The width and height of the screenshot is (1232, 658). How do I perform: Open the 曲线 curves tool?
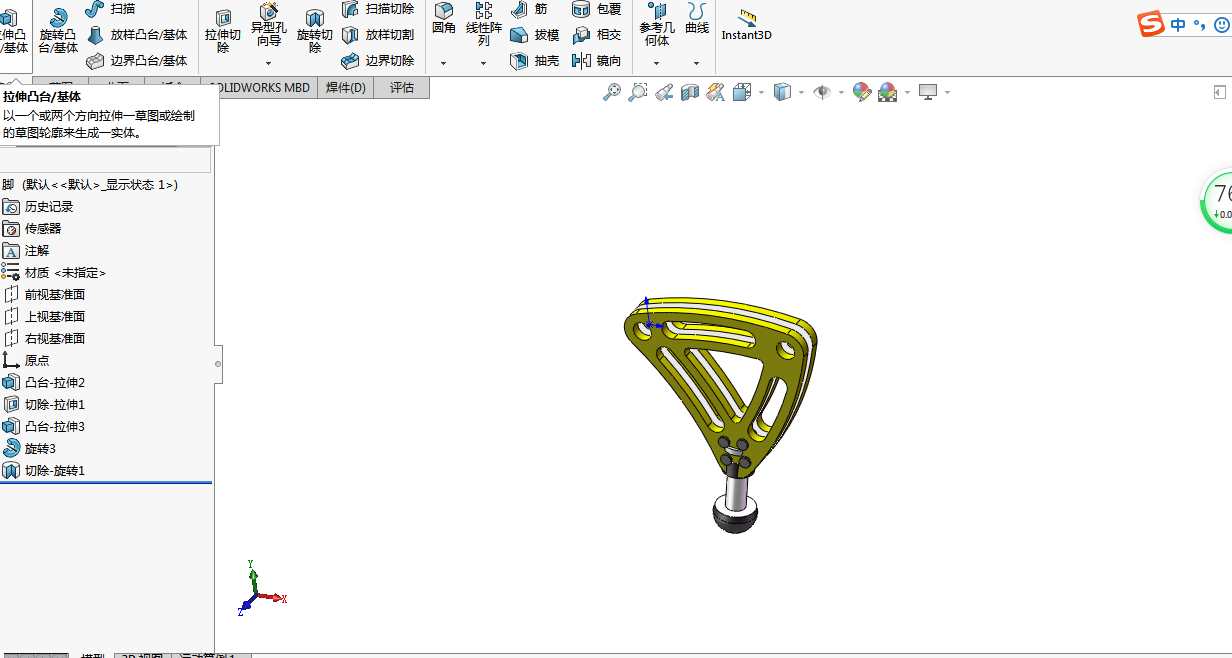(x=697, y=19)
